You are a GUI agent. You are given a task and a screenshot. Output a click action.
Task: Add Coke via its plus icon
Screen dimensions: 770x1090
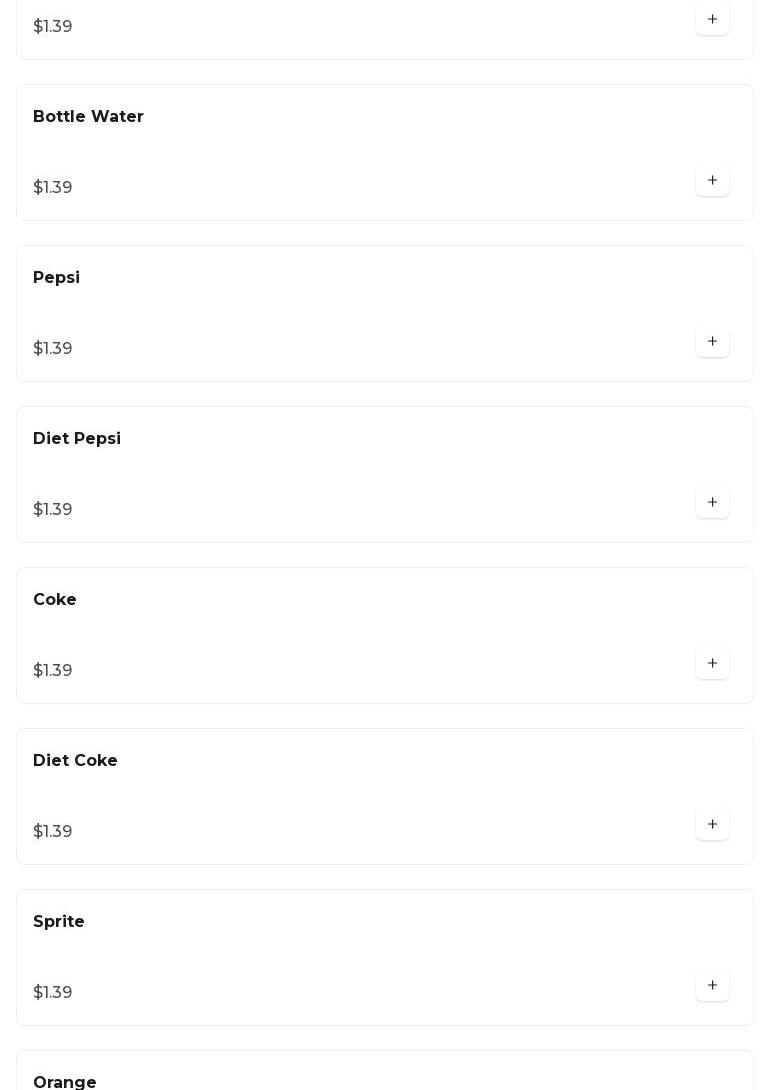click(712, 663)
